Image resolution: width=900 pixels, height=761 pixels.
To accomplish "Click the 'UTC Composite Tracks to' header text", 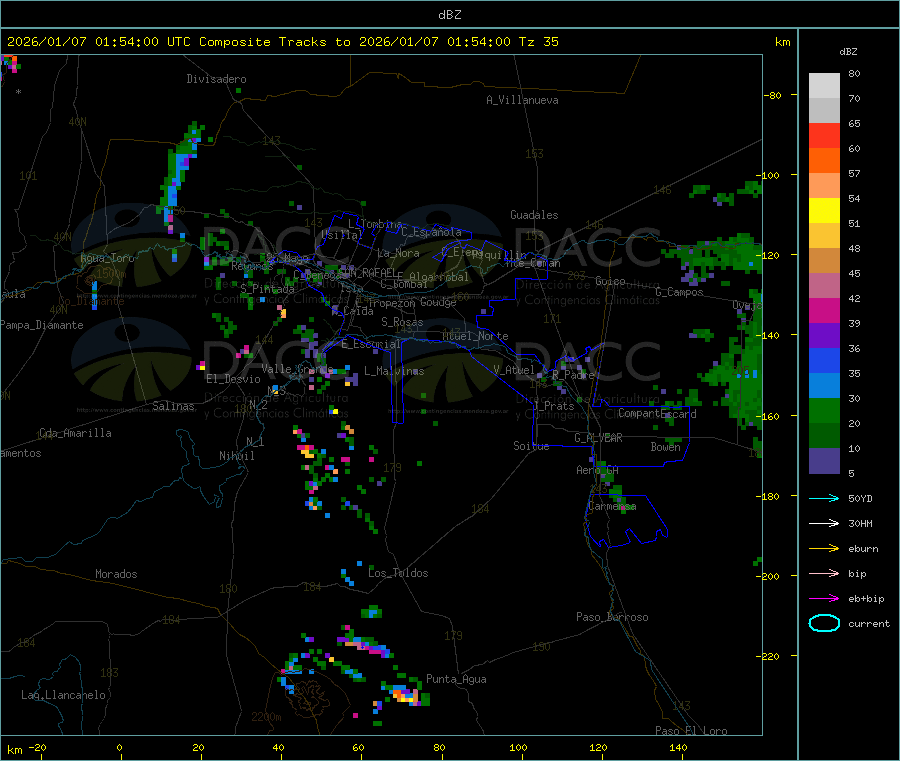I will point(258,42).
